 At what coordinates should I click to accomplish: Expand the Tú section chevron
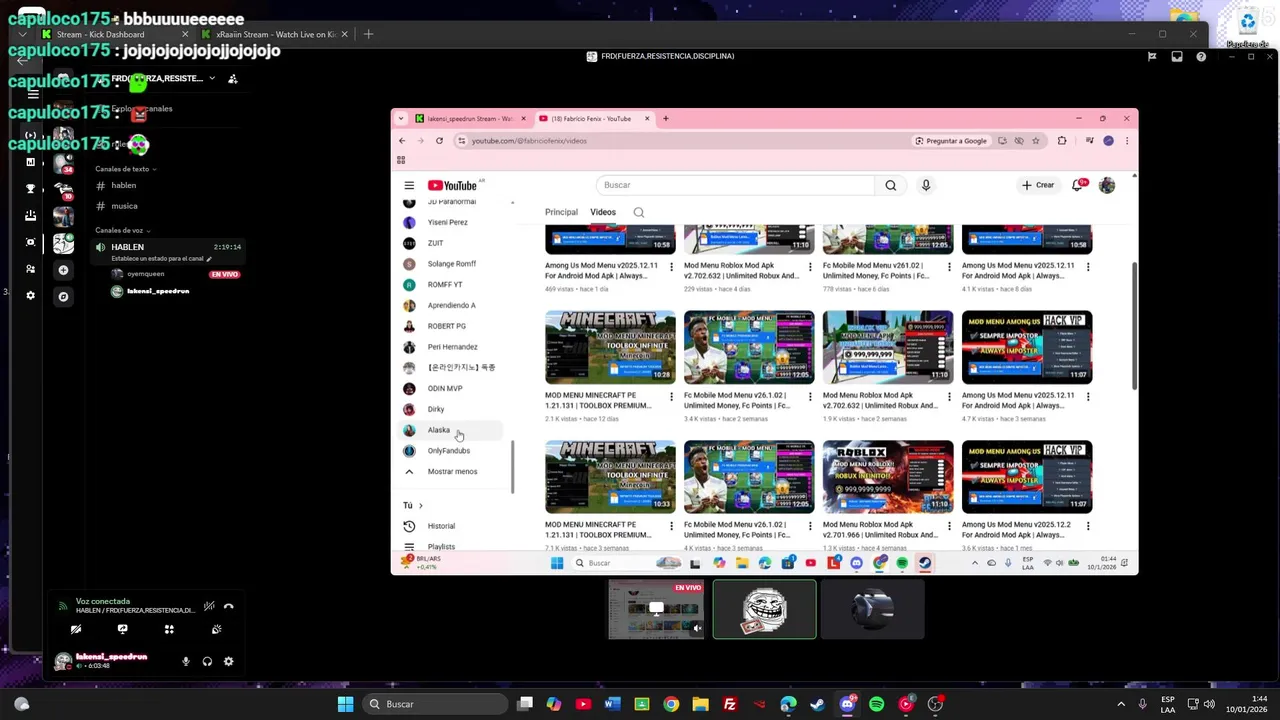coord(420,506)
